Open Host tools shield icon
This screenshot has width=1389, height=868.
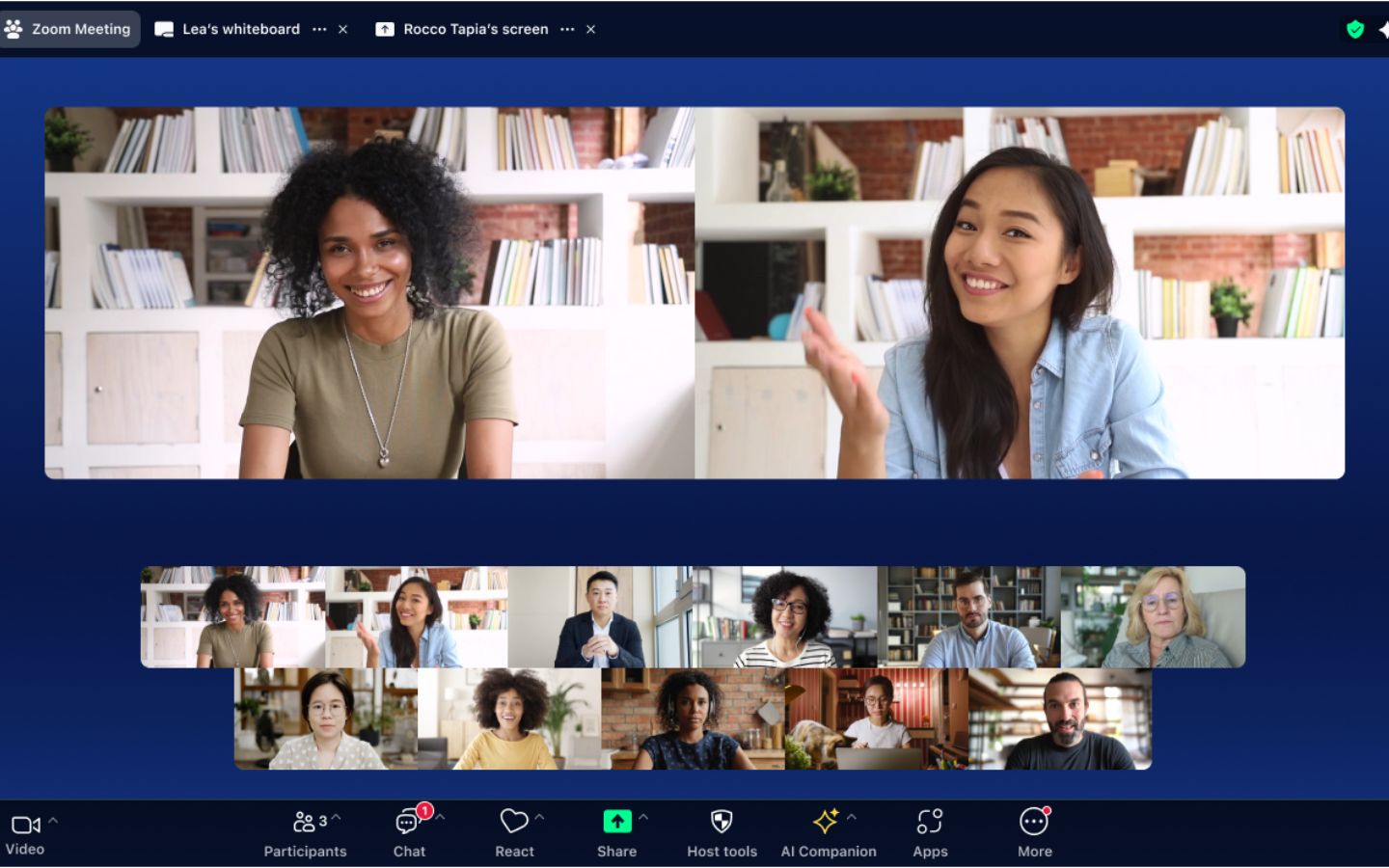(x=722, y=822)
